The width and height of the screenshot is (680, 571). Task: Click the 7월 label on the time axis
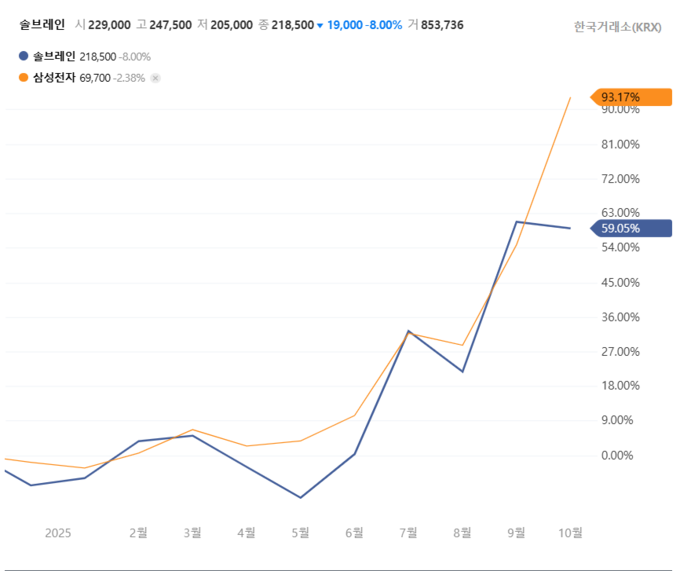pos(408,533)
